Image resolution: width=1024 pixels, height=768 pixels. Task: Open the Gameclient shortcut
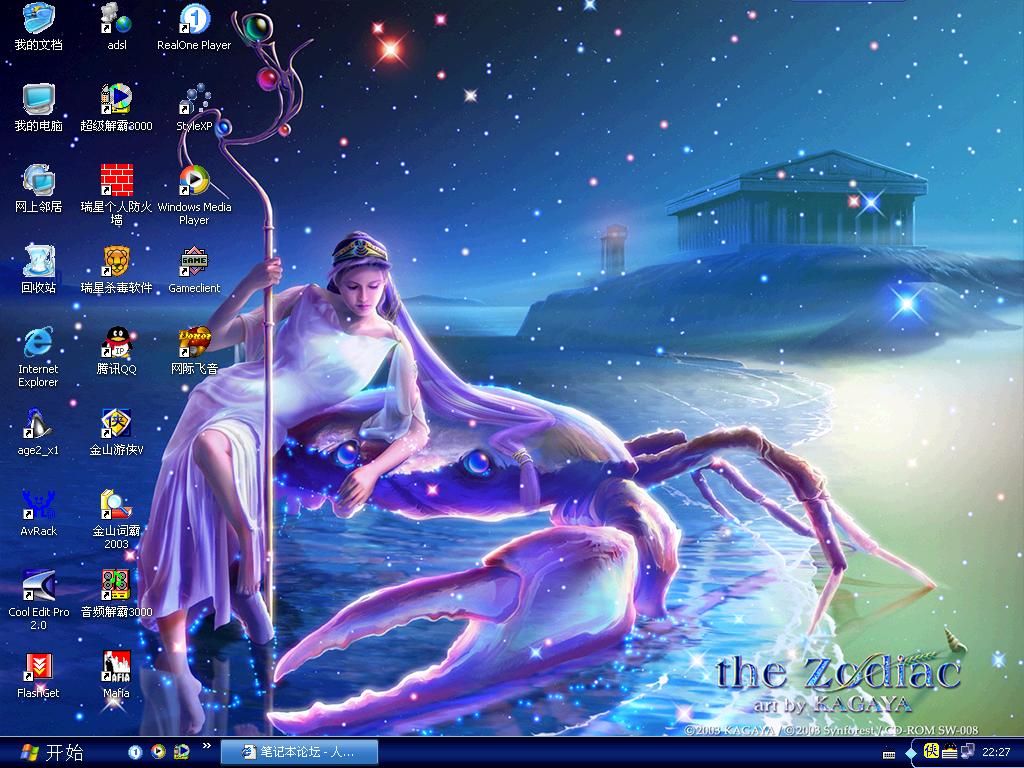click(x=194, y=270)
